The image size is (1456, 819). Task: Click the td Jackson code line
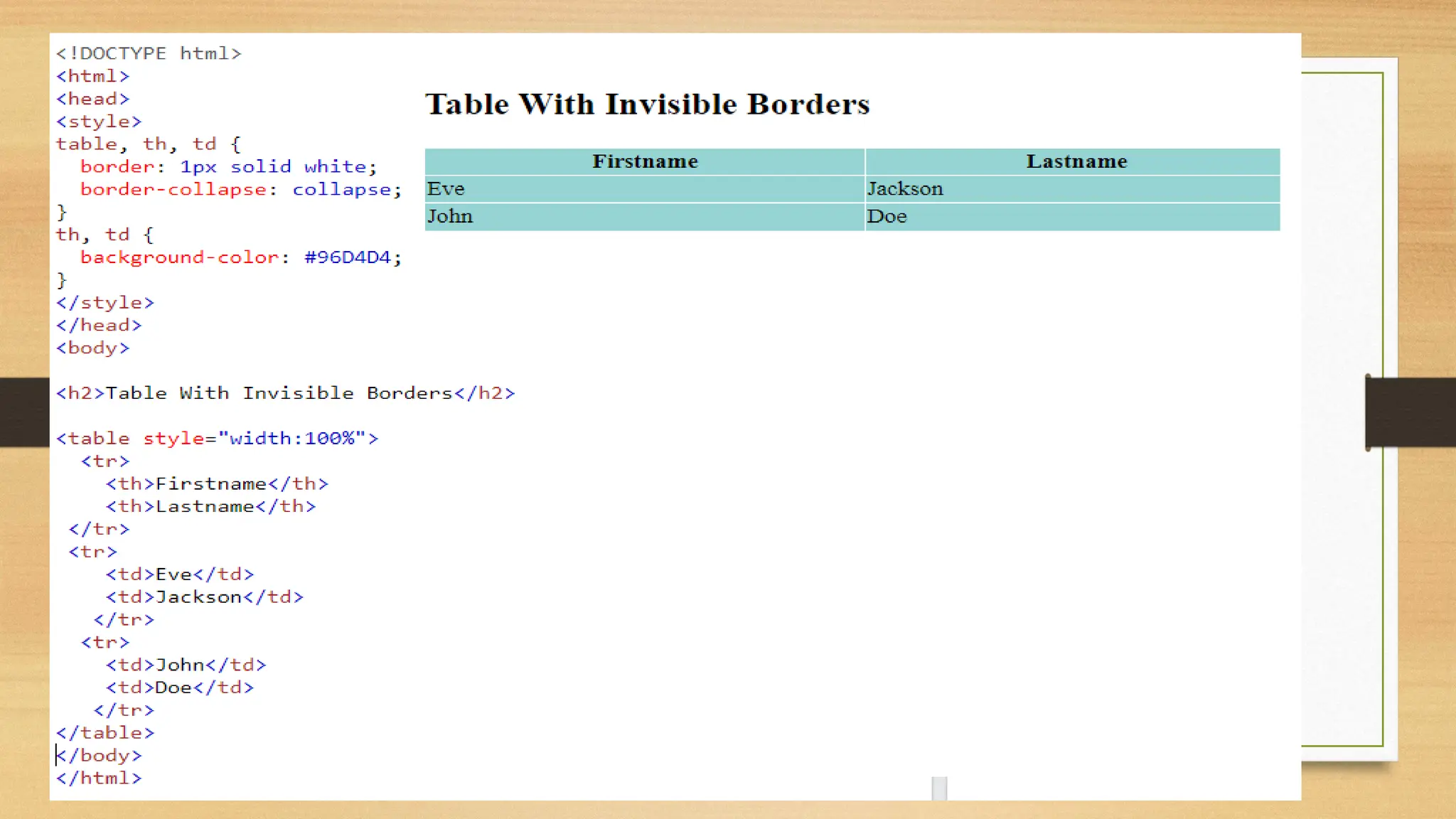[205, 597]
